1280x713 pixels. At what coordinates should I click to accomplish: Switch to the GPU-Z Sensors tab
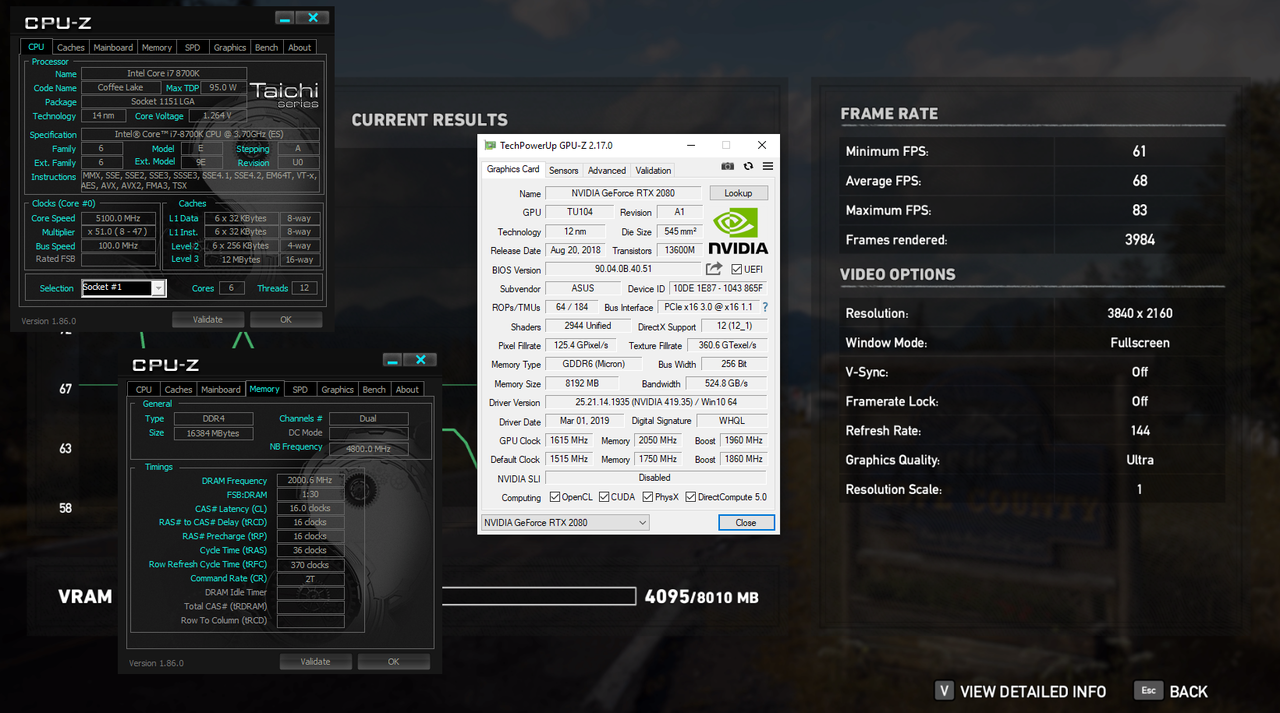coord(564,170)
